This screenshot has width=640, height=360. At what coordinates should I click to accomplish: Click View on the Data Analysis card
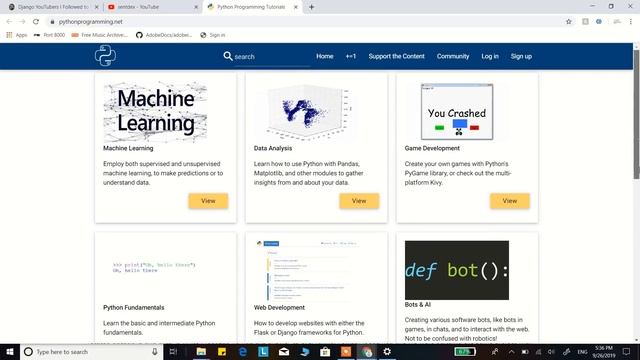pos(359,201)
